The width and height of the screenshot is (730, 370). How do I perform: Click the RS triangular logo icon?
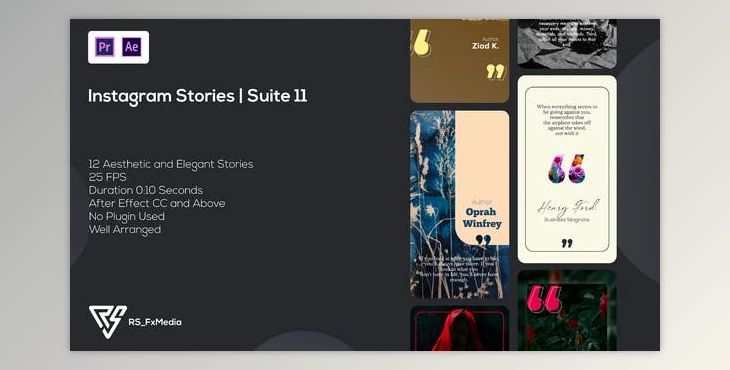(x=108, y=322)
